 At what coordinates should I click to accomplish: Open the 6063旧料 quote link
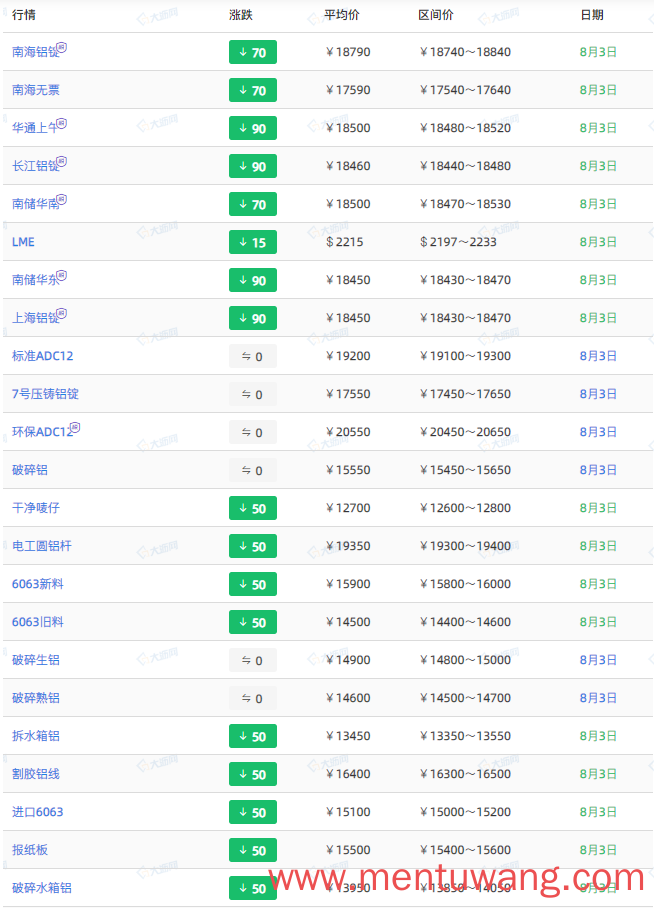pyautogui.click(x=38, y=623)
